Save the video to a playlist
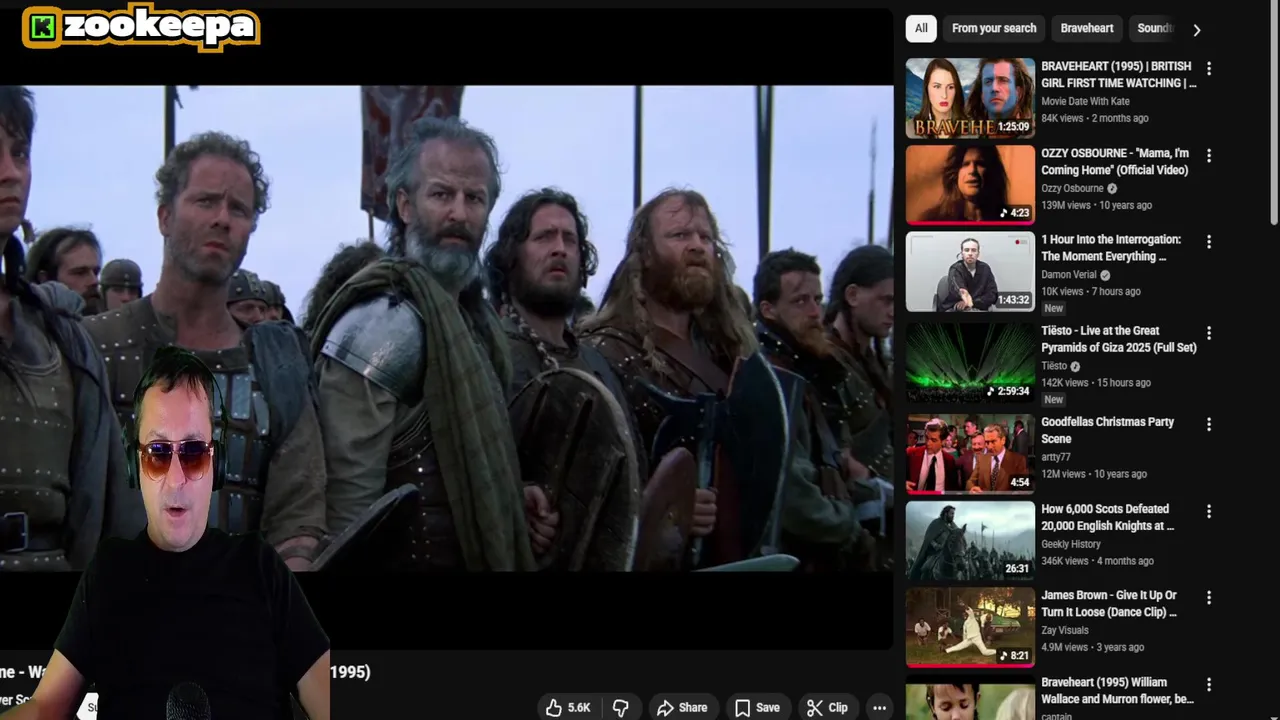 point(757,707)
